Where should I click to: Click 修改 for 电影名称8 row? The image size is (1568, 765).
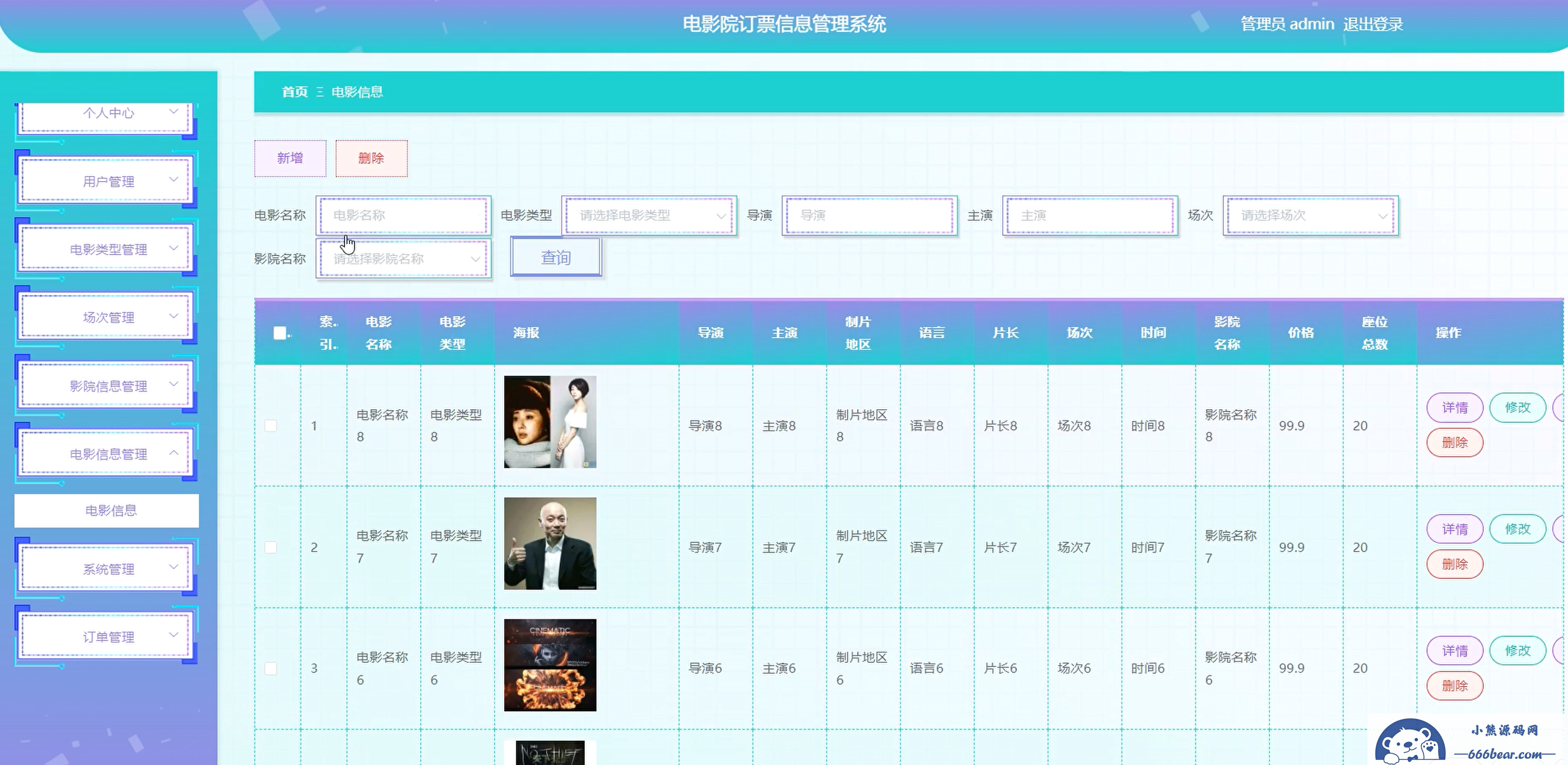click(x=1518, y=407)
